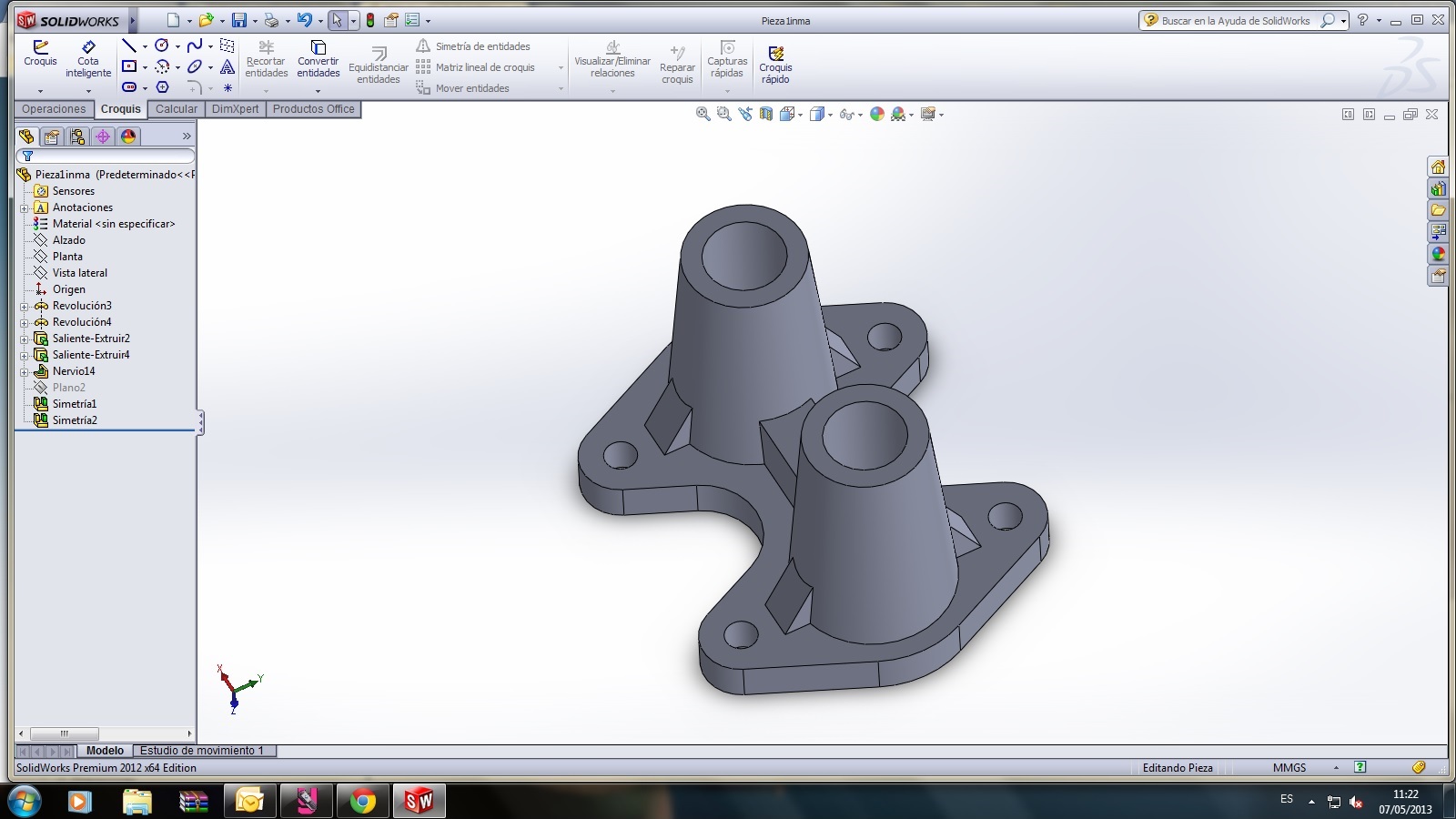Pick the straight Slot sketch tool
The height and width of the screenshot is (819, 1456).
tap(129, 87)
